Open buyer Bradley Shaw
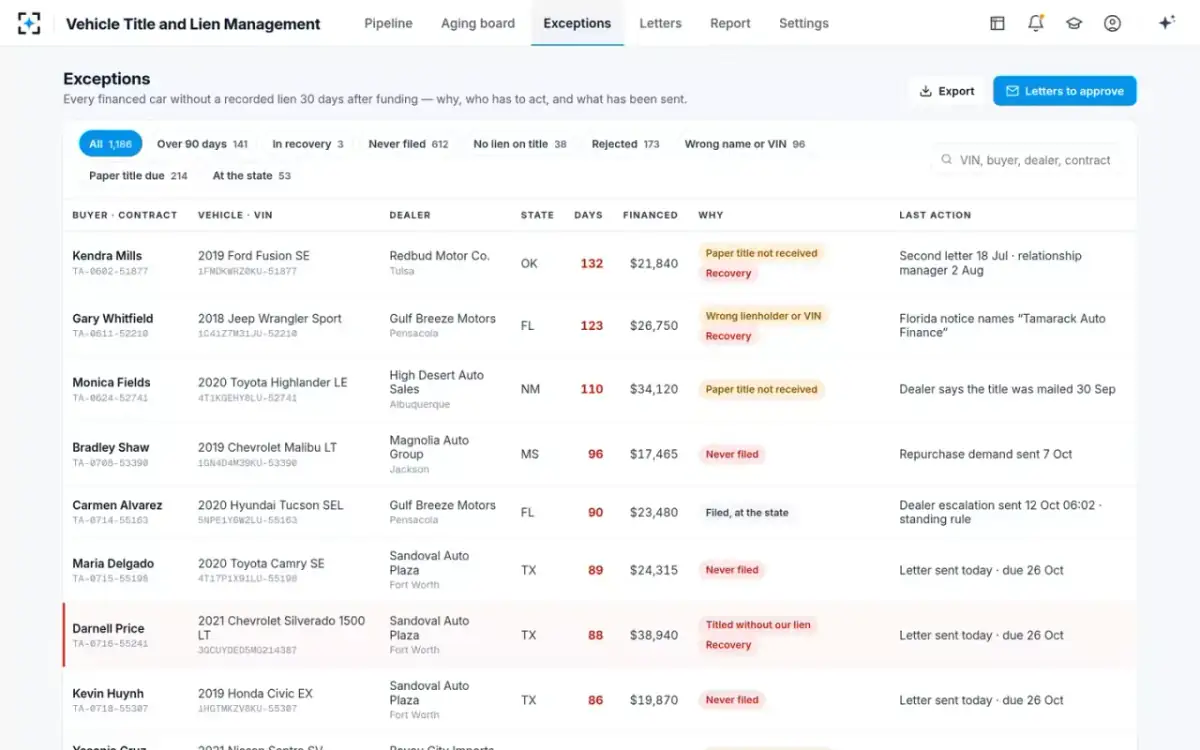1200x750 pixels. pyautogui.click(x=110, y=447)
